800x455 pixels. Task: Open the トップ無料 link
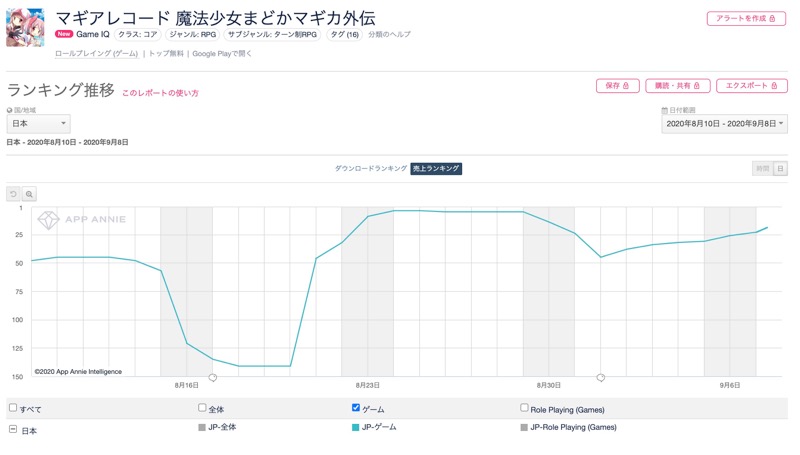click(166, 54)
